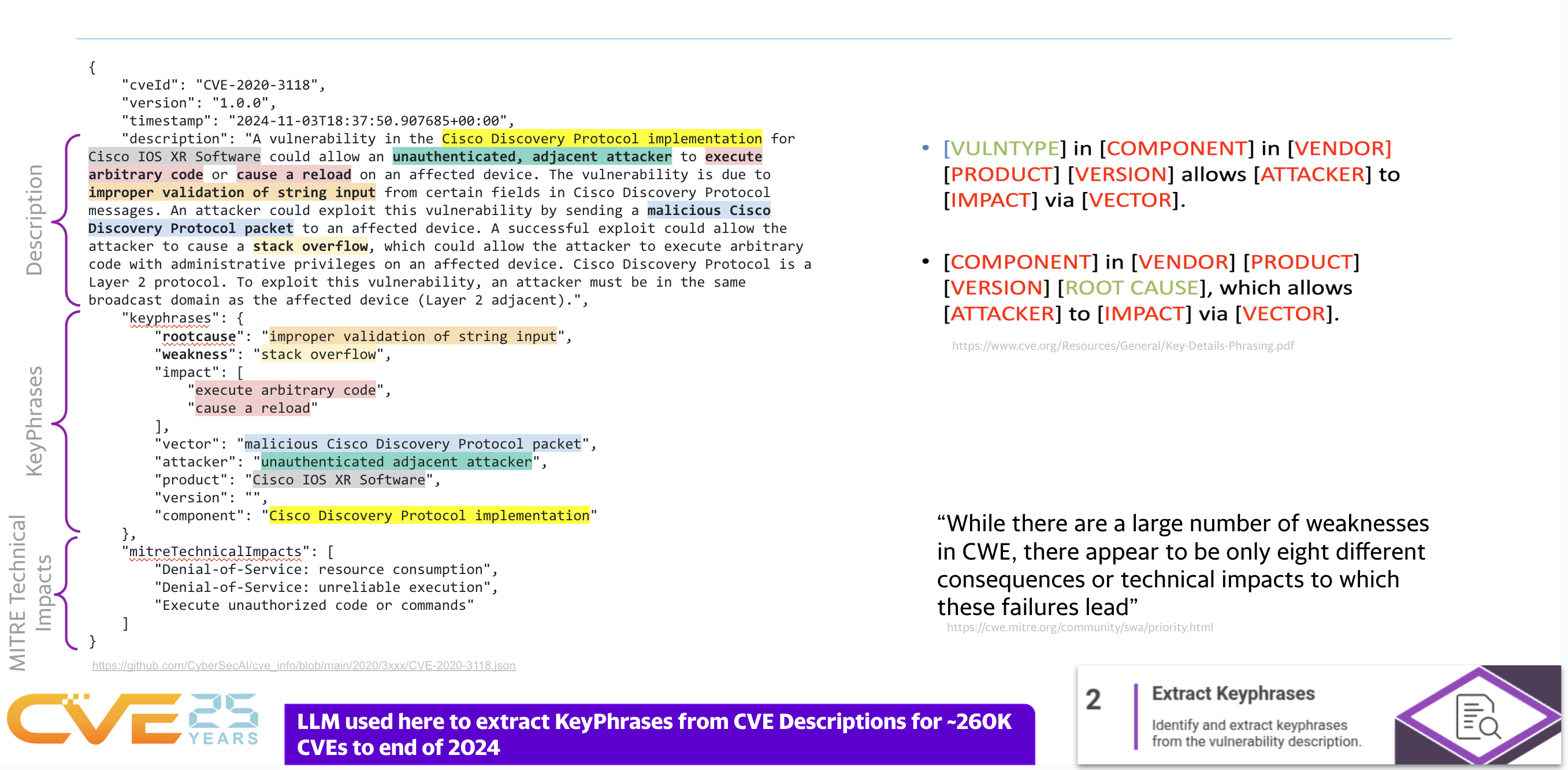Click the [VULNTYPE] placeholder in first template

coord(1004,148)
